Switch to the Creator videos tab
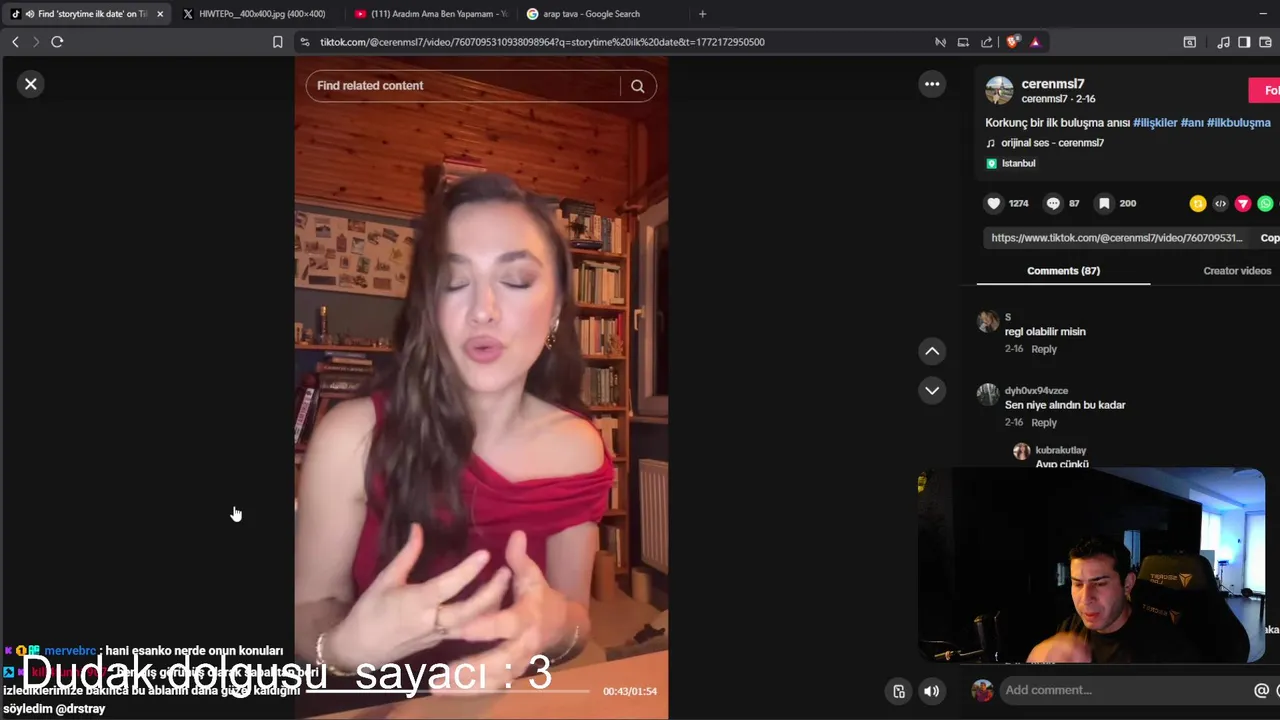The height and width of the screenshot is (720, 1280). click(1237, 271)
